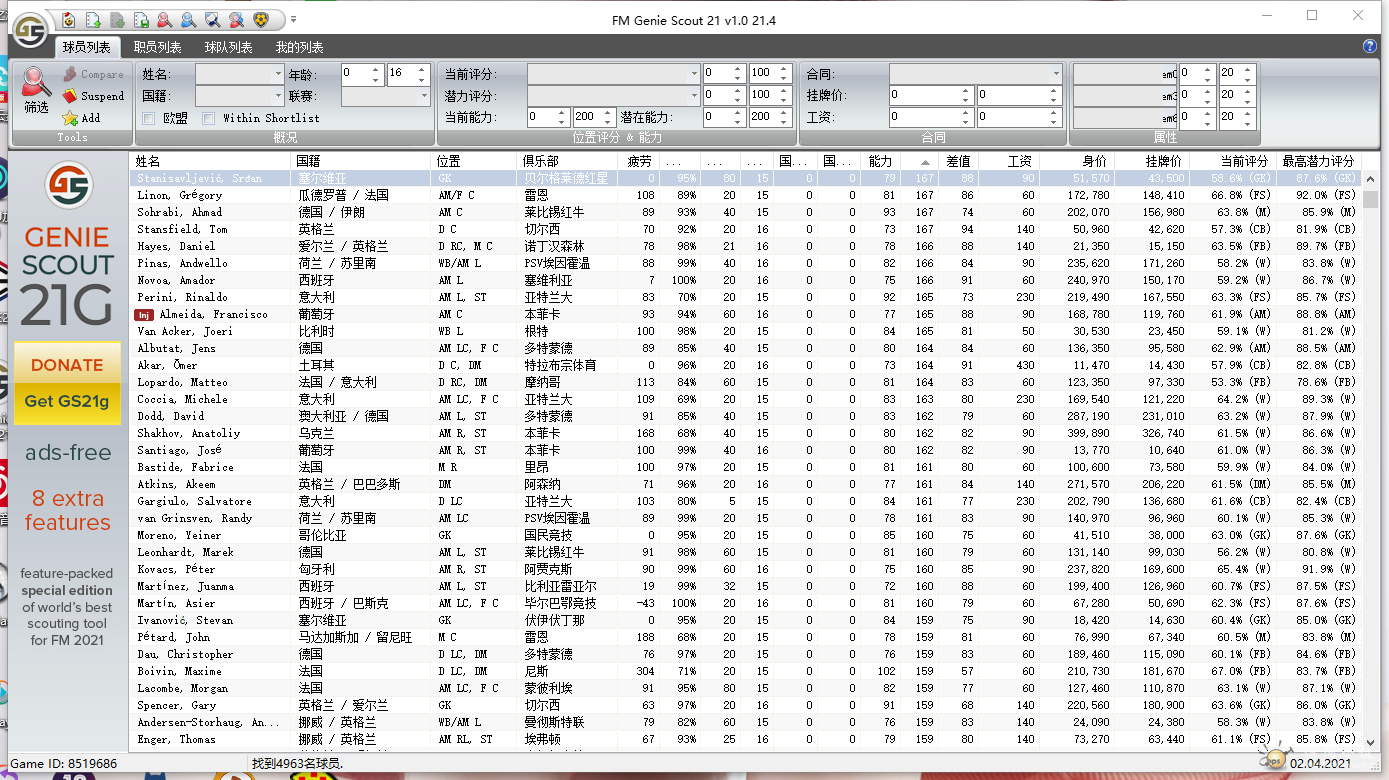Image resolution: width=1389 pixels, height=780 pixels.
Task: Sort by the 工资 column header
Action: pos(1019,161)
